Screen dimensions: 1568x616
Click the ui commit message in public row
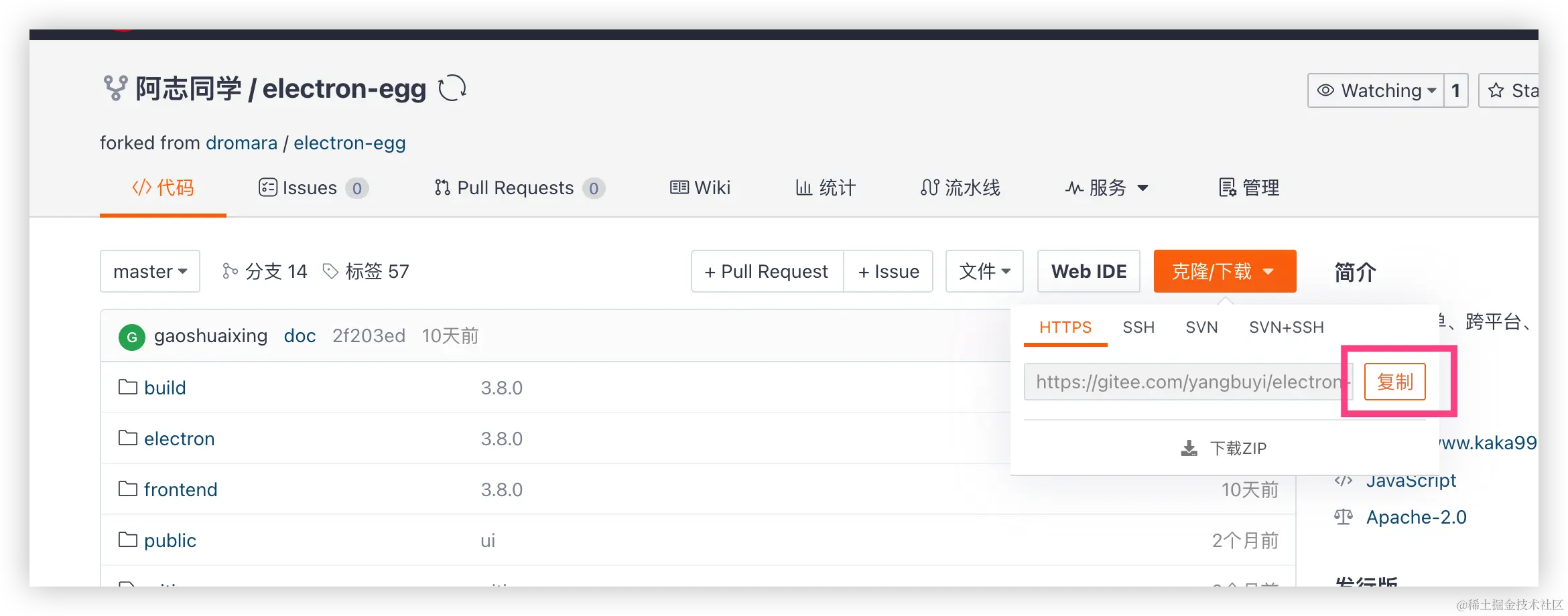[488, 540]
